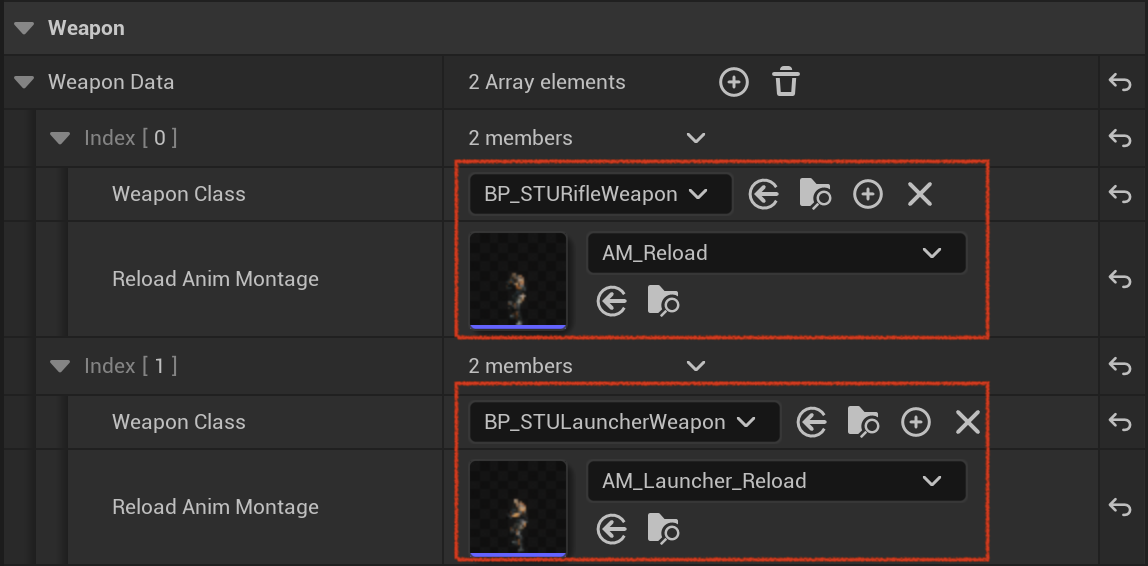Collapse the Index [ 0 ] array element
Screen dimensions: 1148x566
(60, 138)
